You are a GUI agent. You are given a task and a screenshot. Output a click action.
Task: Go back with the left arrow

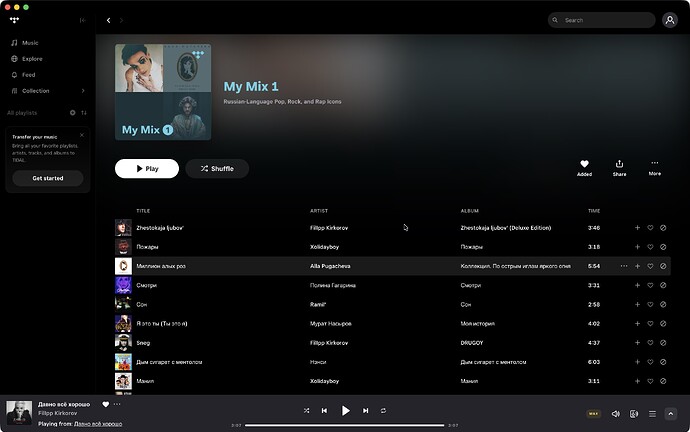pyautogui.click(x=108, y=20)
